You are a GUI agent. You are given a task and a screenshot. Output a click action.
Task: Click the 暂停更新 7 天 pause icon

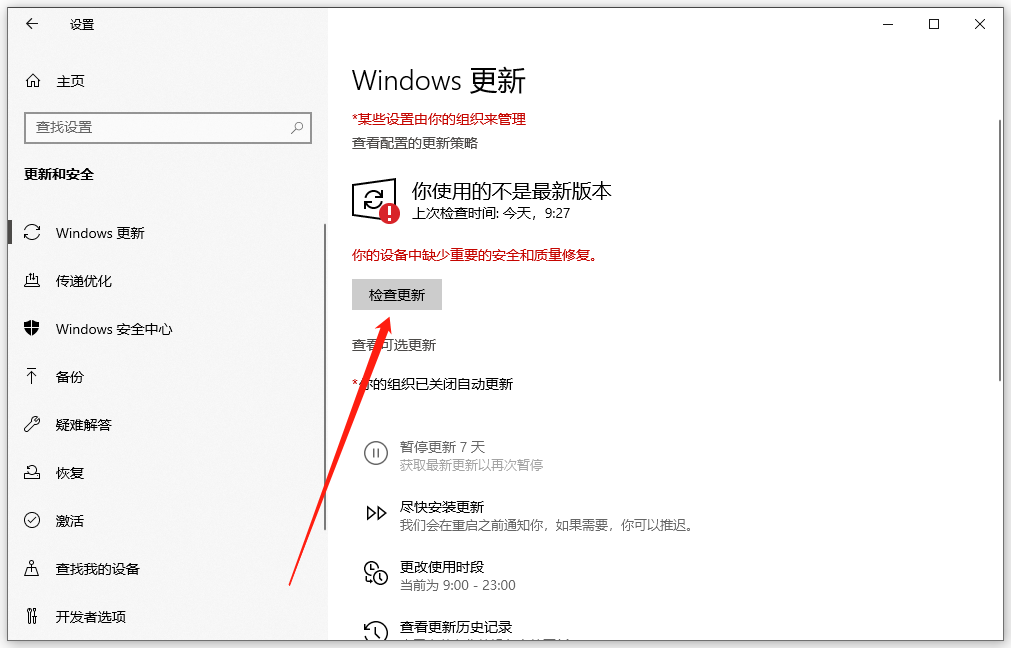[x=376, y=453]
